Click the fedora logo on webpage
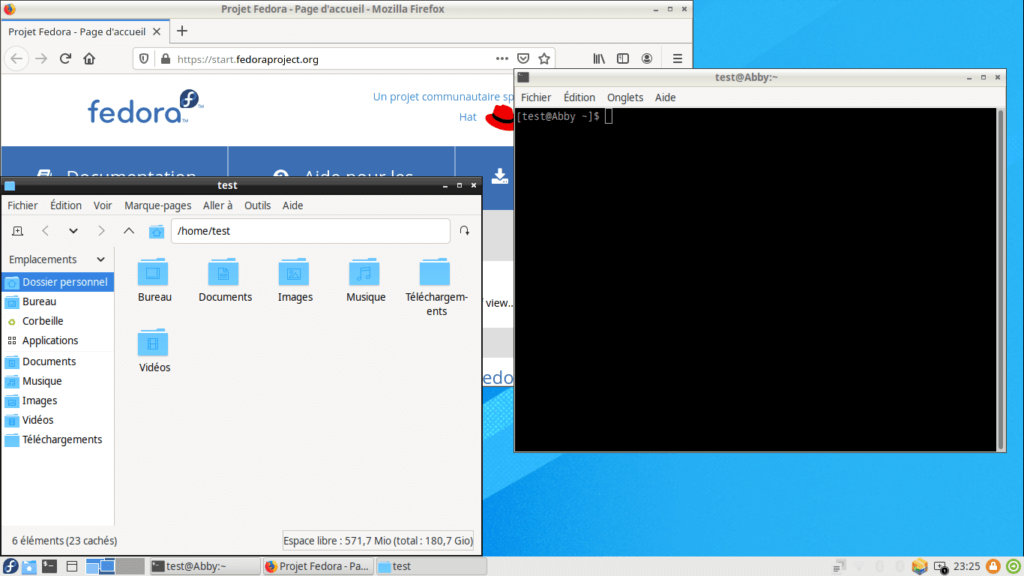The height and width of the screenshot is (576, 1024). click(x=145, y=107)
